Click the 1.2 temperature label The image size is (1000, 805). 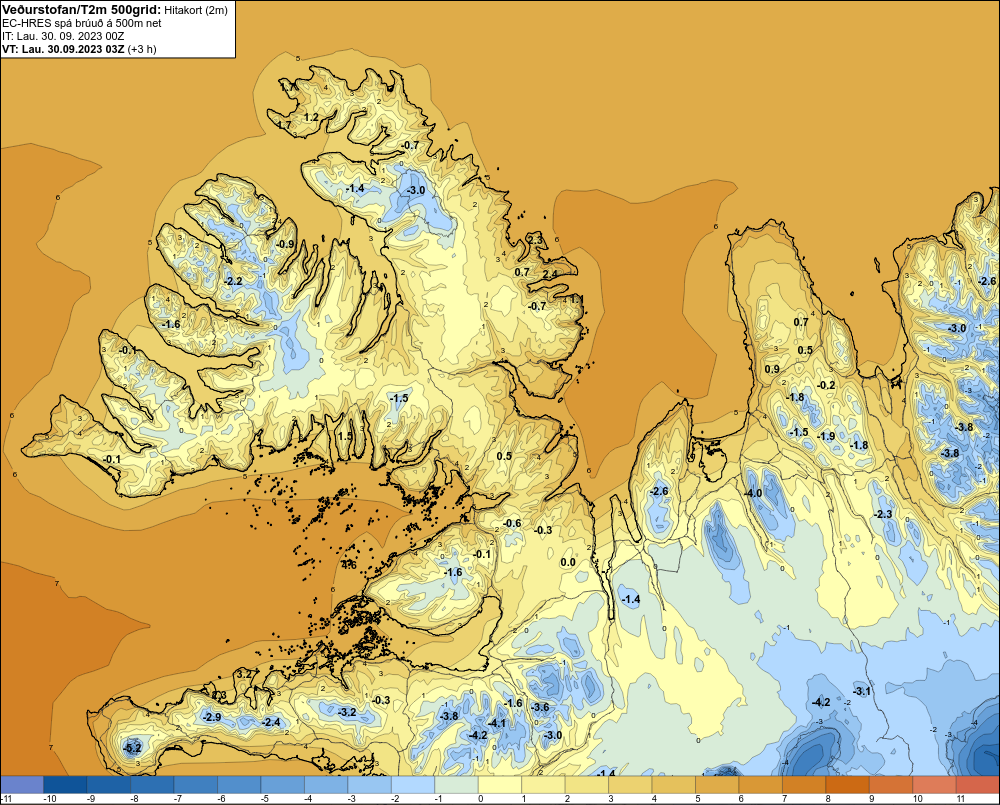(311, 117)
